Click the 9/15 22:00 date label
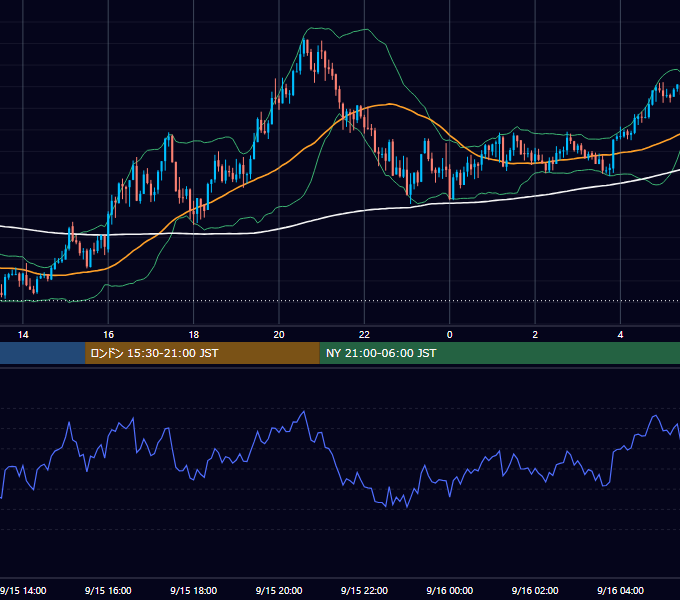Image resolution: width=680 pixels, height=600 pixels. (x=364, y=590)
